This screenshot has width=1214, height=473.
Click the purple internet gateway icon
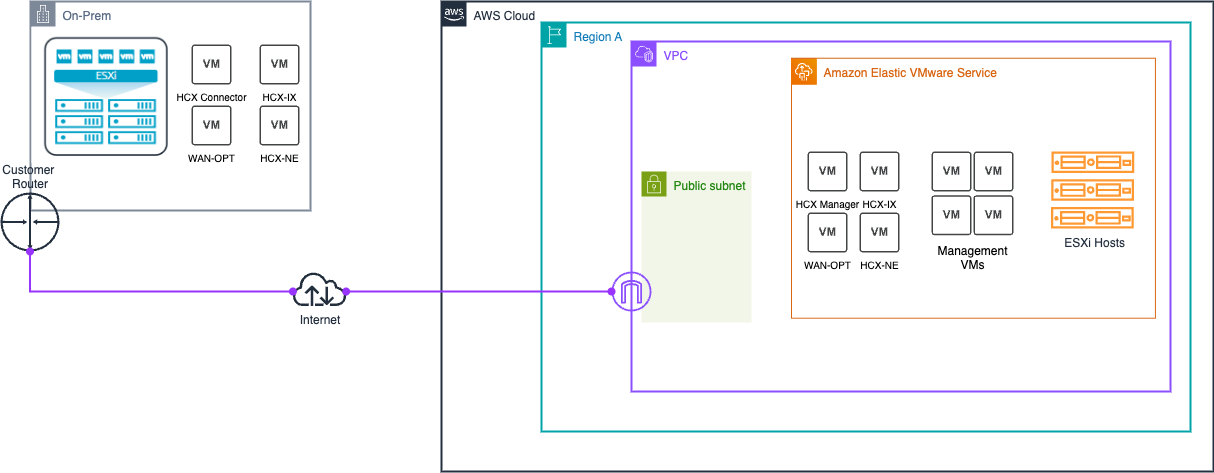(632, 291)
